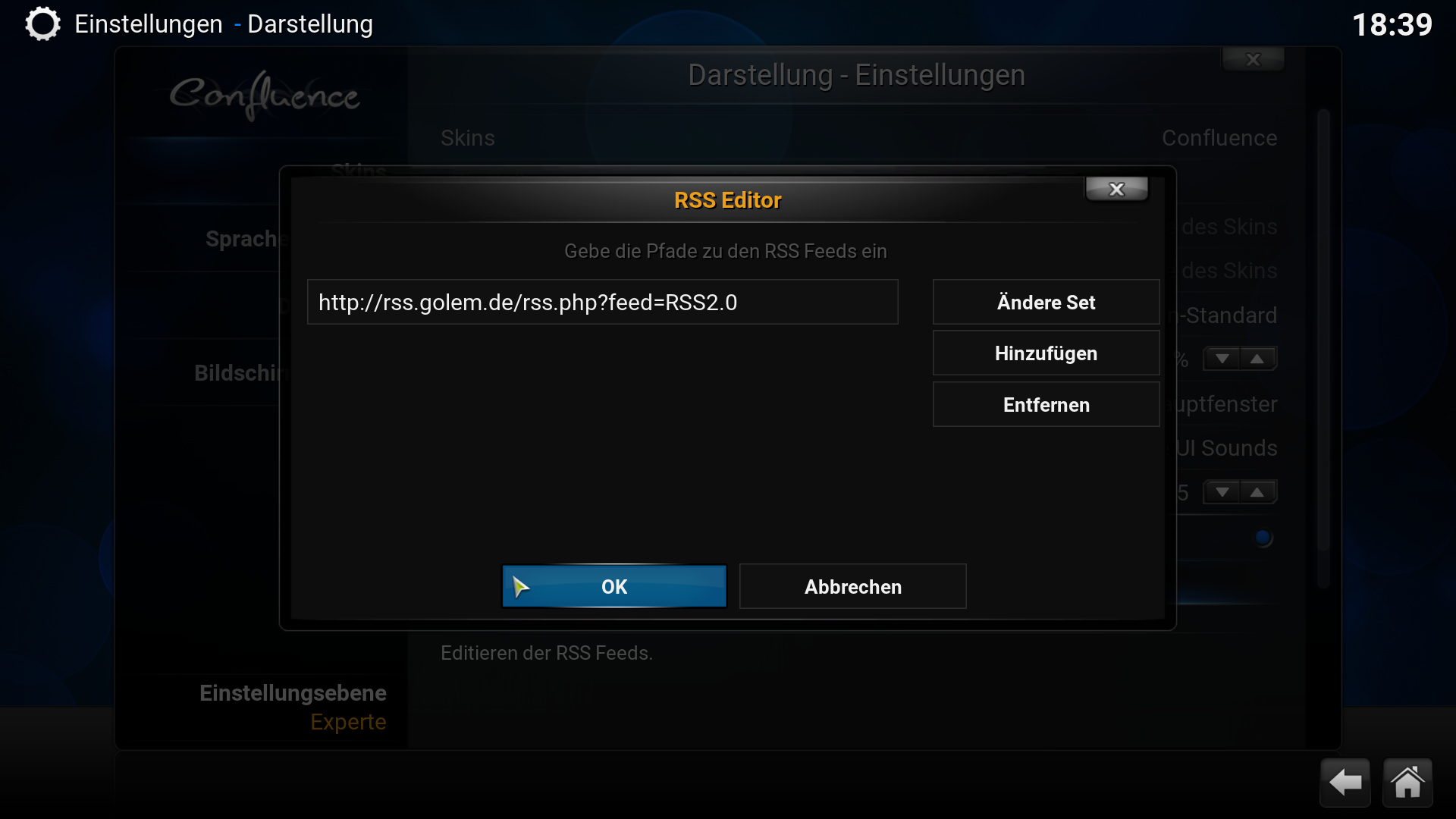Decrease lower spinner value with down arrow
Image resolution: width=1456 pixels, height=819 pixels.
click(x=1222, y=492)
